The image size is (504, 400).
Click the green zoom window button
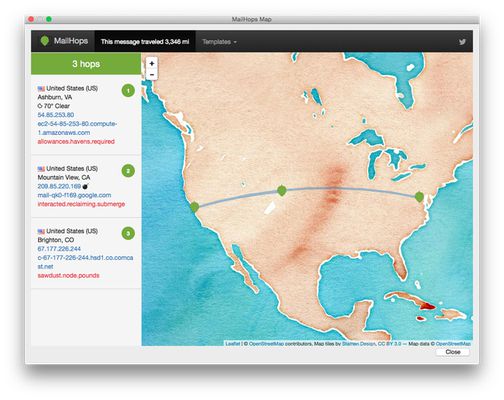click(x=49, y=19)
